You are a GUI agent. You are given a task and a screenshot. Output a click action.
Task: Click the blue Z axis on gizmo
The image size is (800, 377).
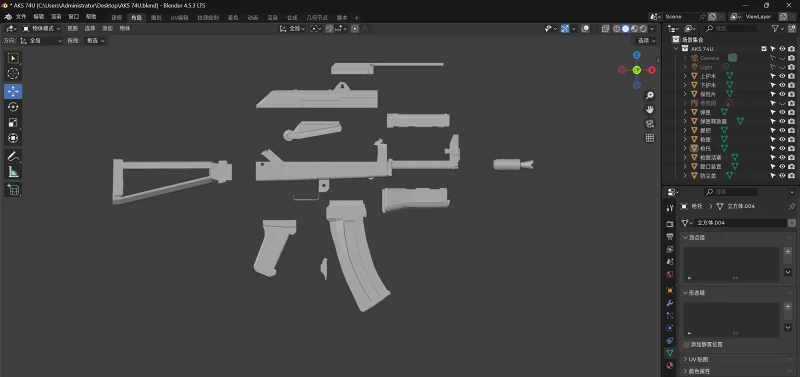coord(637,55)
